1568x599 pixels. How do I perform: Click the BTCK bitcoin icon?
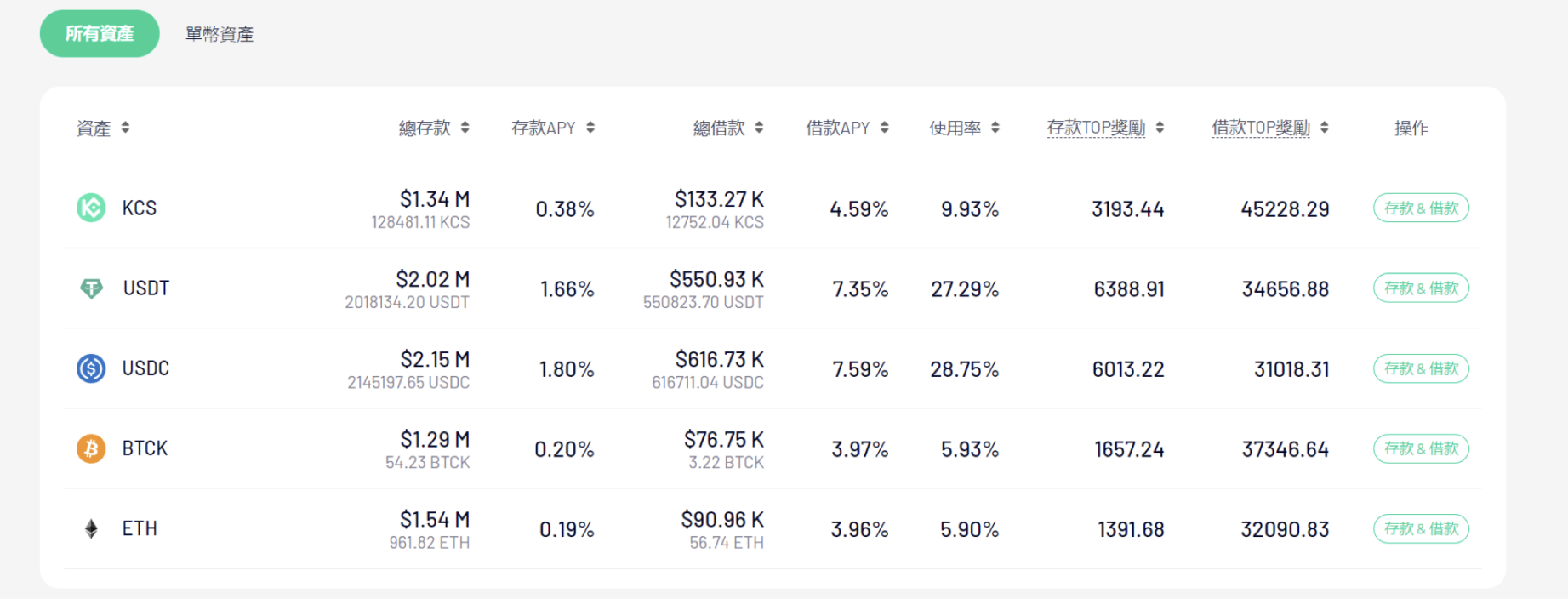tap(91, 448)
